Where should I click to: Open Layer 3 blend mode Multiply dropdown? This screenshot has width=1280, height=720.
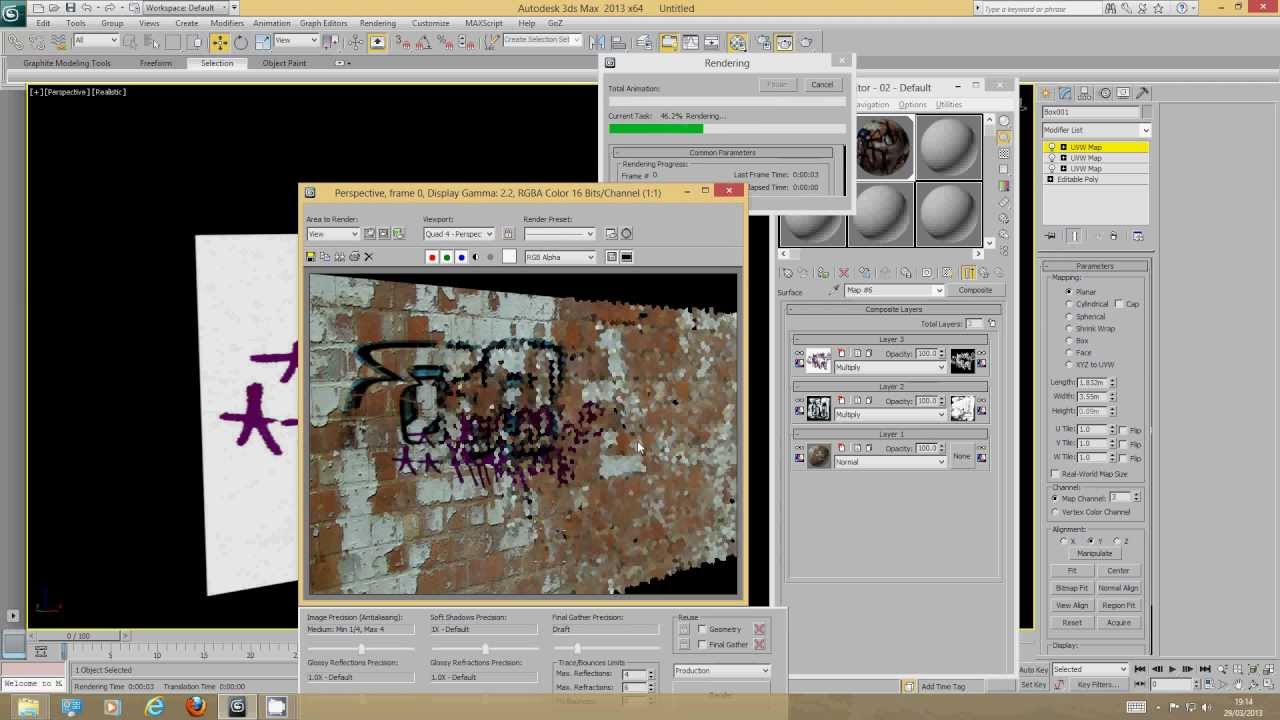click(x=889, y=368)
